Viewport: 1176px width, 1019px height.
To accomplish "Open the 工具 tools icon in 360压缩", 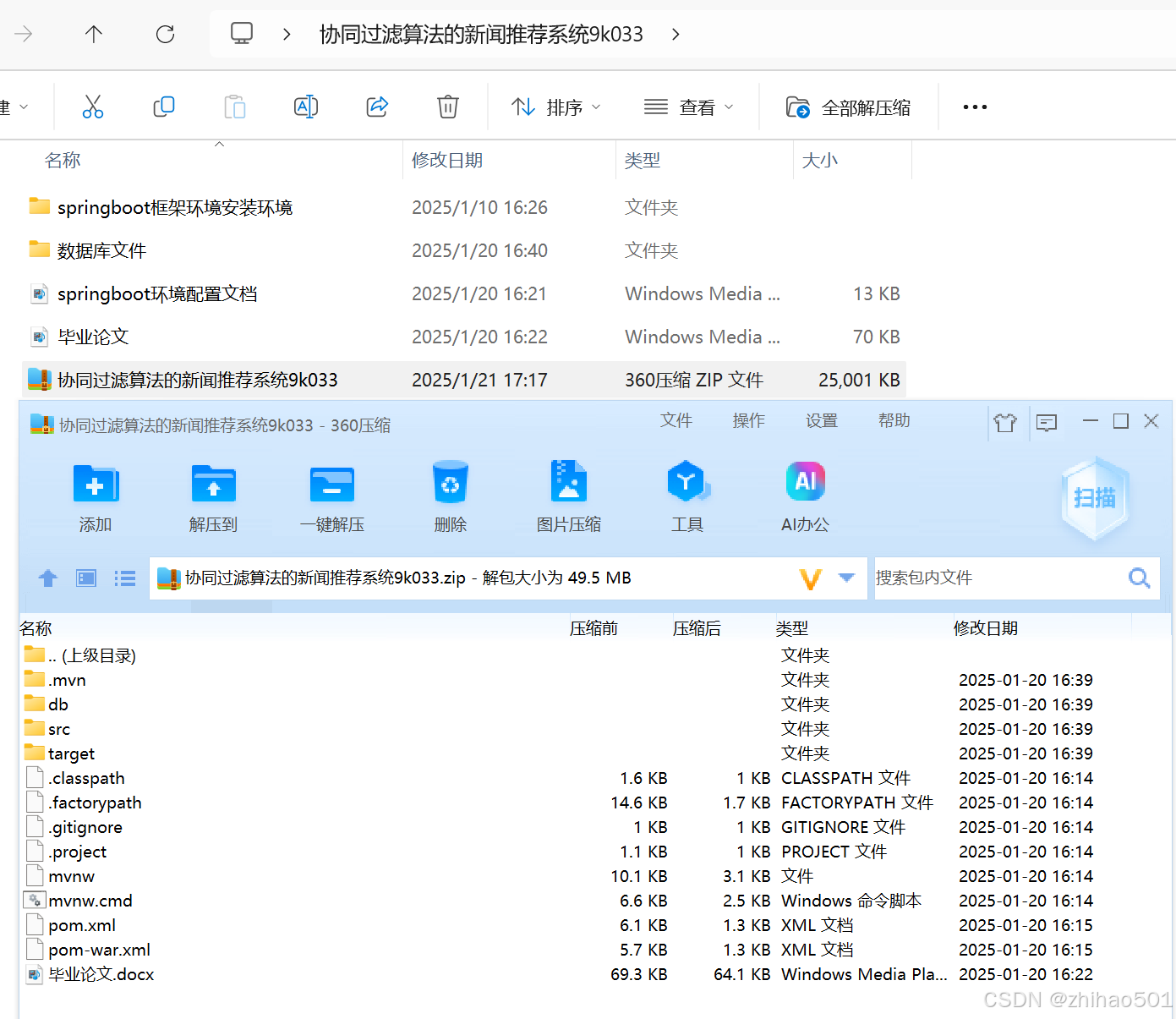I will [x=687, y=497].
